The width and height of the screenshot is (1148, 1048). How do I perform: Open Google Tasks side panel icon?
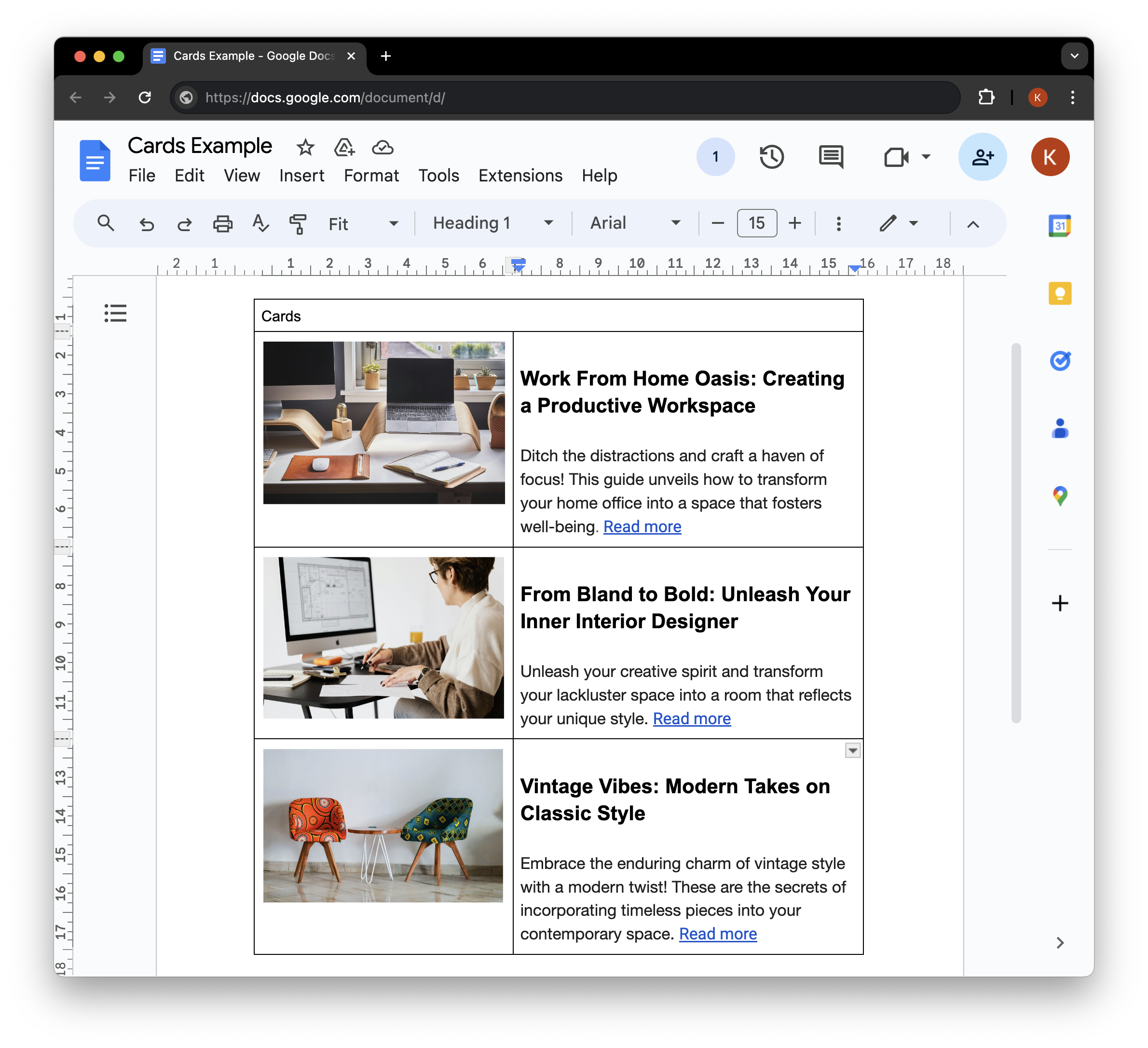pos(1059,360)
